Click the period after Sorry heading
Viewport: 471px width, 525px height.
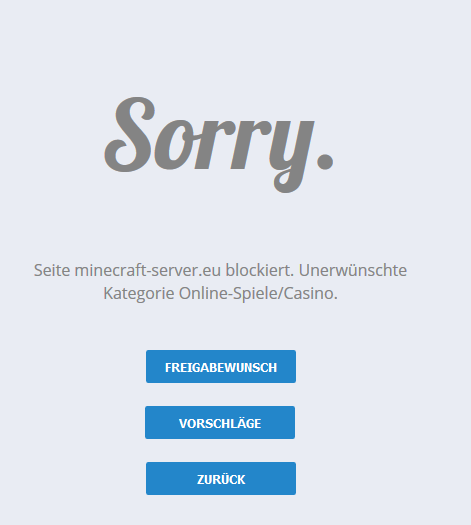(x=325, y=162)
